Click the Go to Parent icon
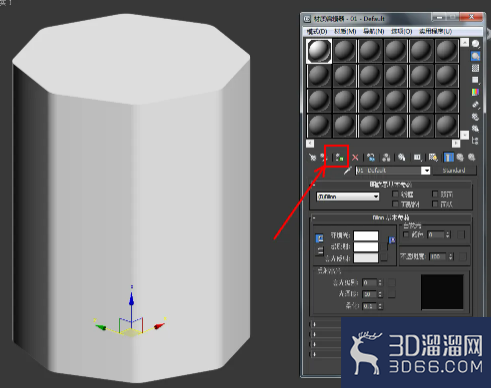 point(460,157)
